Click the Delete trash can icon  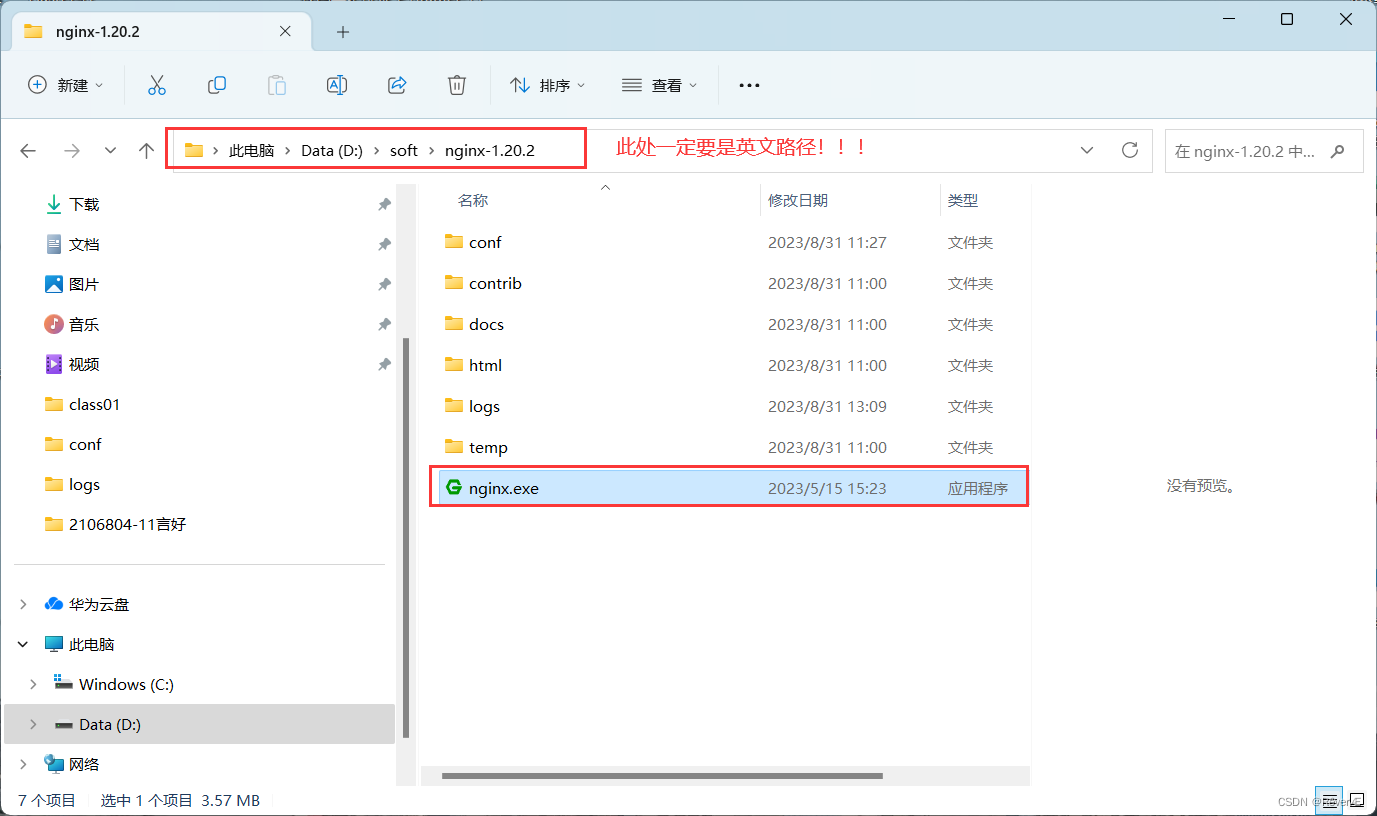[x=457, y=85]
